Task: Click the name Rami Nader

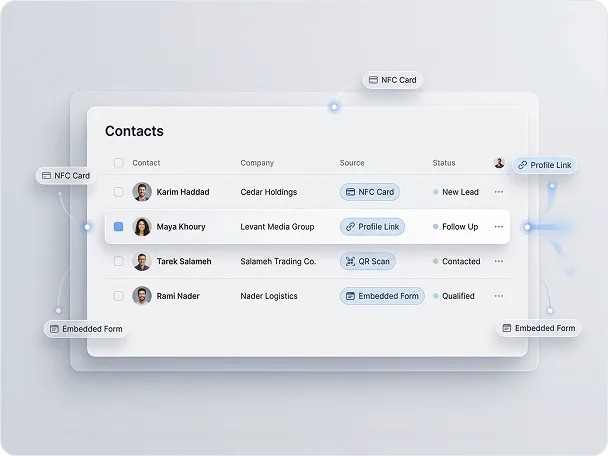Action: click(x=178, y=296)
